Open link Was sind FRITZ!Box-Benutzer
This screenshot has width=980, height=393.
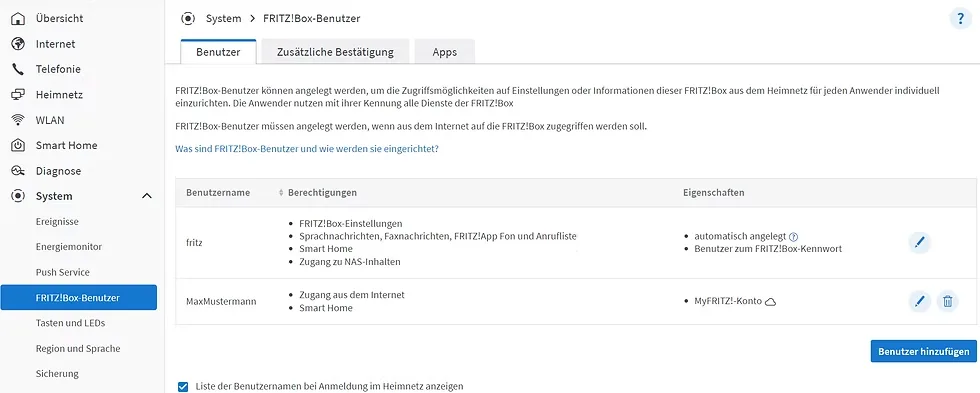click(307, 150)
